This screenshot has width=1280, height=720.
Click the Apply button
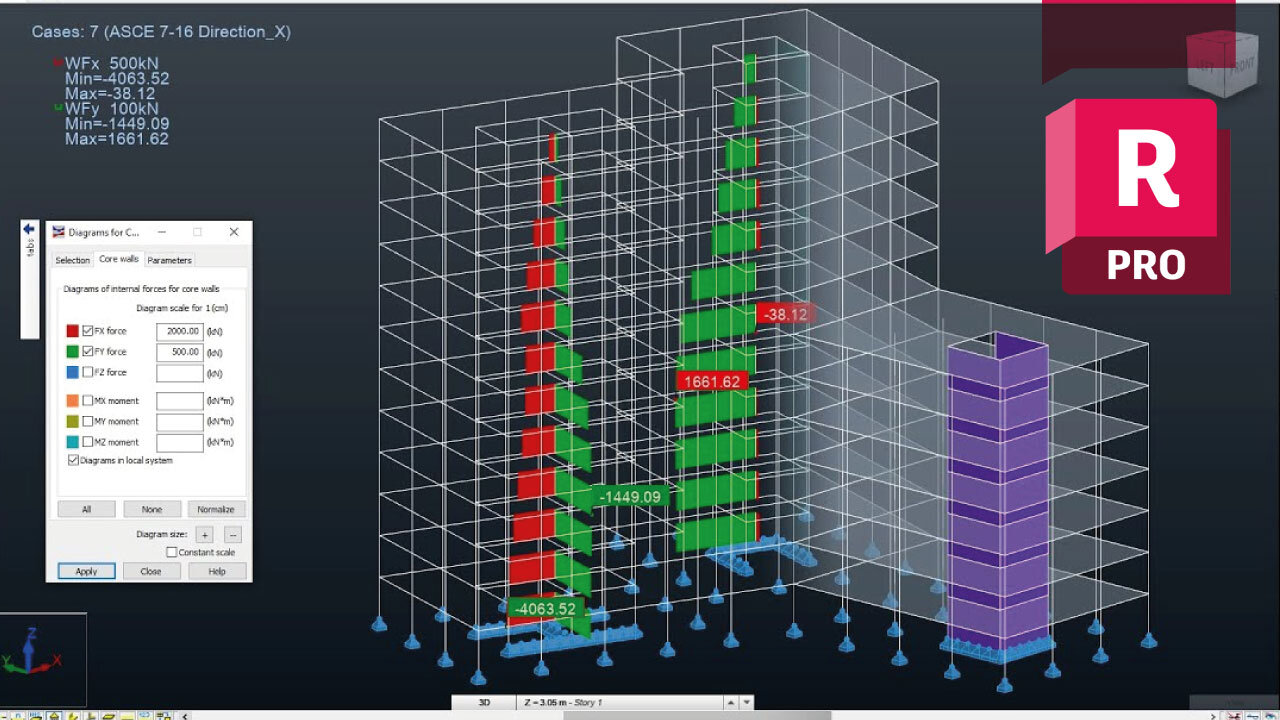87,571
